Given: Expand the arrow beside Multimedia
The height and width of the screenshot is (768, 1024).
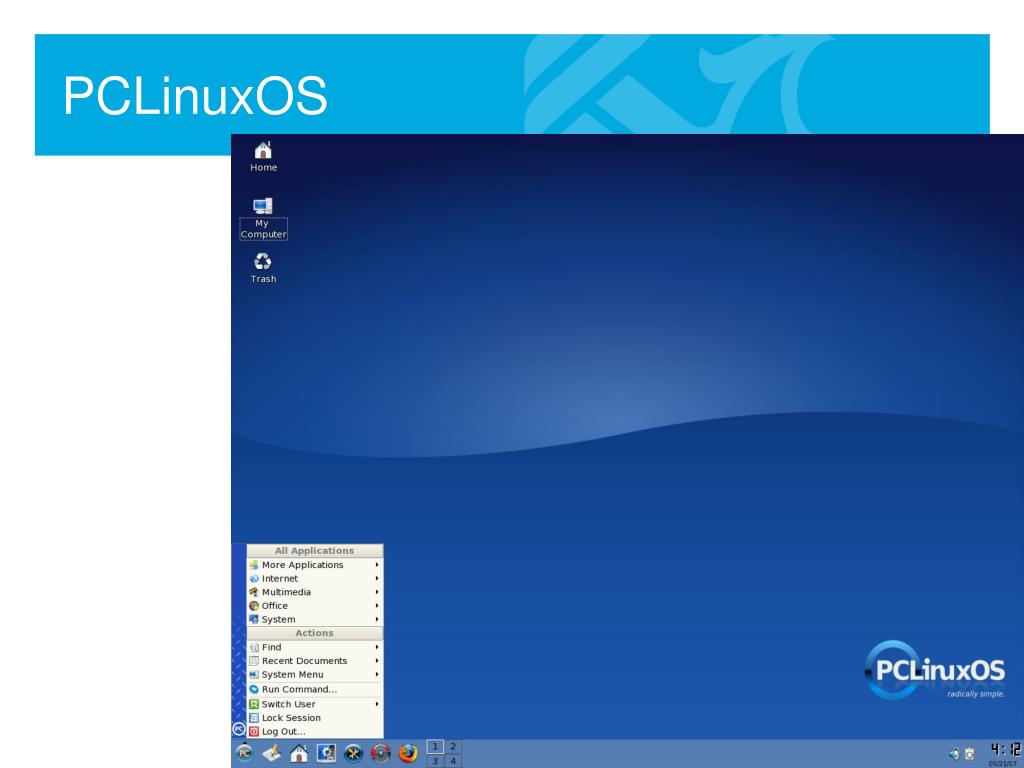Looking at the screenshot, I should (377, 592).
